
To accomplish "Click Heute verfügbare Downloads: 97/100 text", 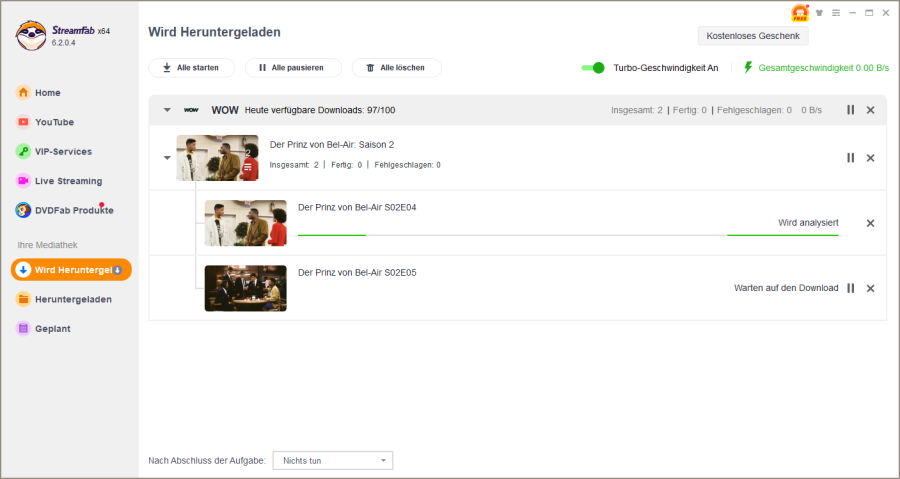I will (320, 110).
